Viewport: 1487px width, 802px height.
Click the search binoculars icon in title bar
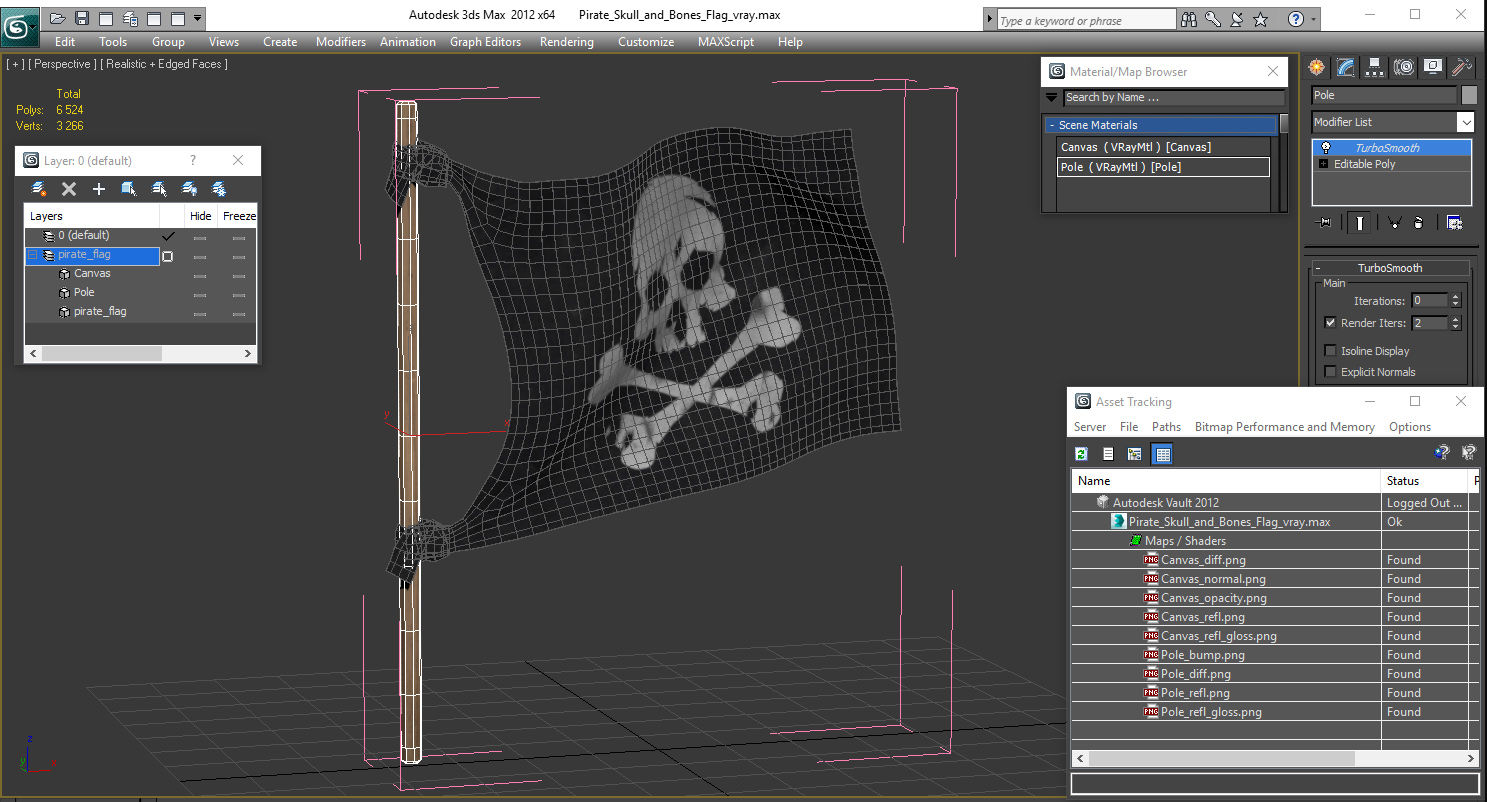[x=1189, y=19]
